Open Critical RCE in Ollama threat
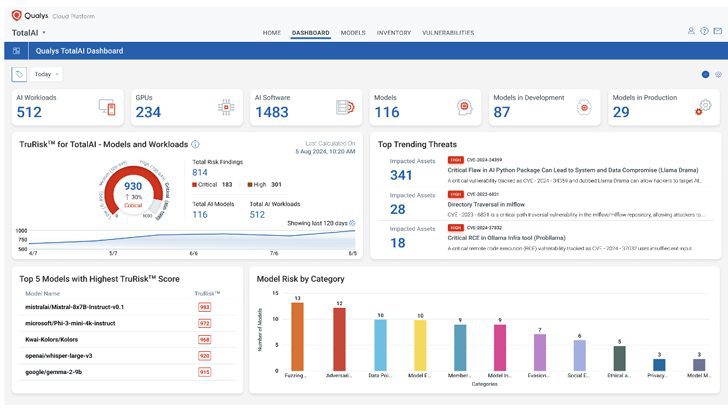 point(507,238)
